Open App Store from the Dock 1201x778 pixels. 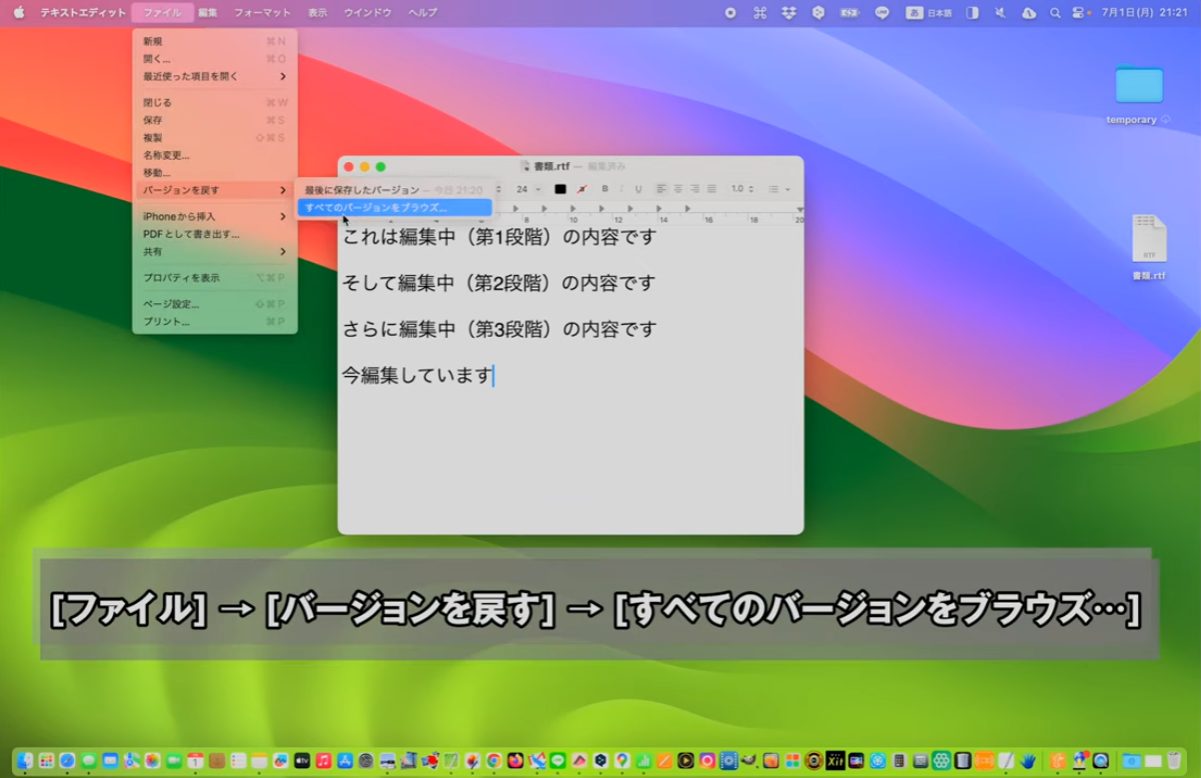click(345, 761)
